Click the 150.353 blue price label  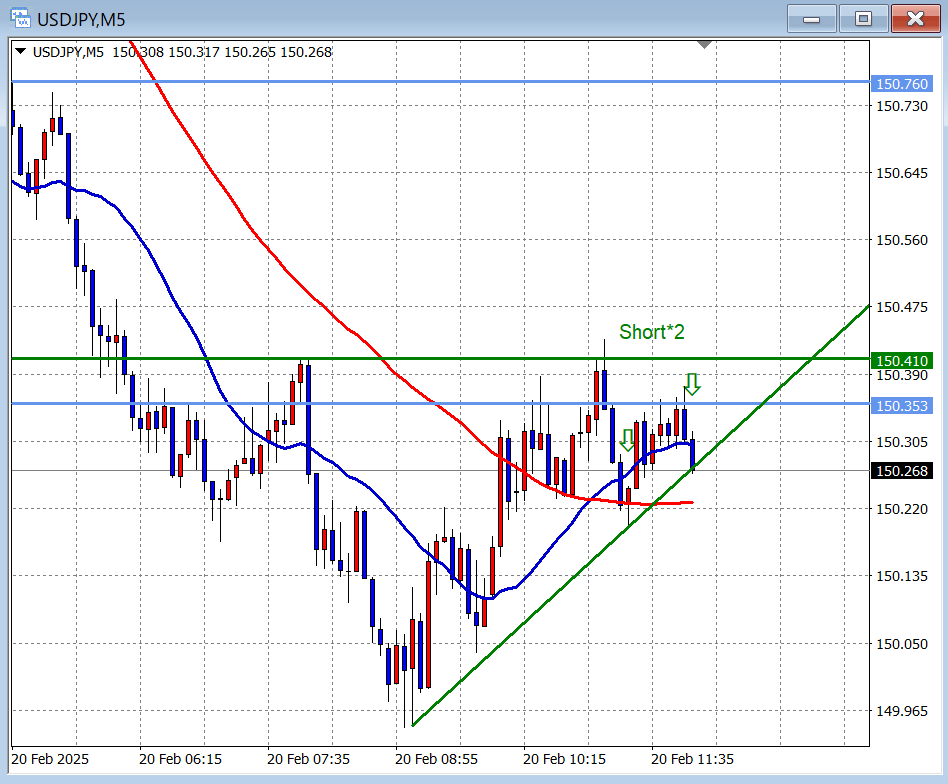click(x=901, y=405)
